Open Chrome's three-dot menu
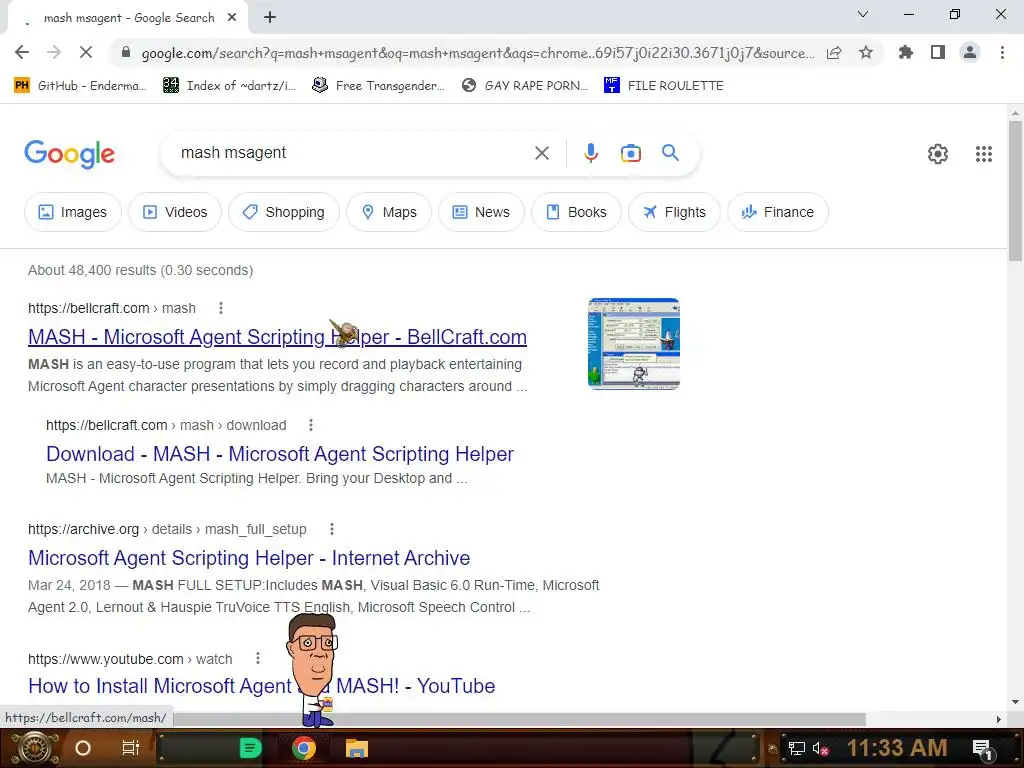 pos(1002,52)
